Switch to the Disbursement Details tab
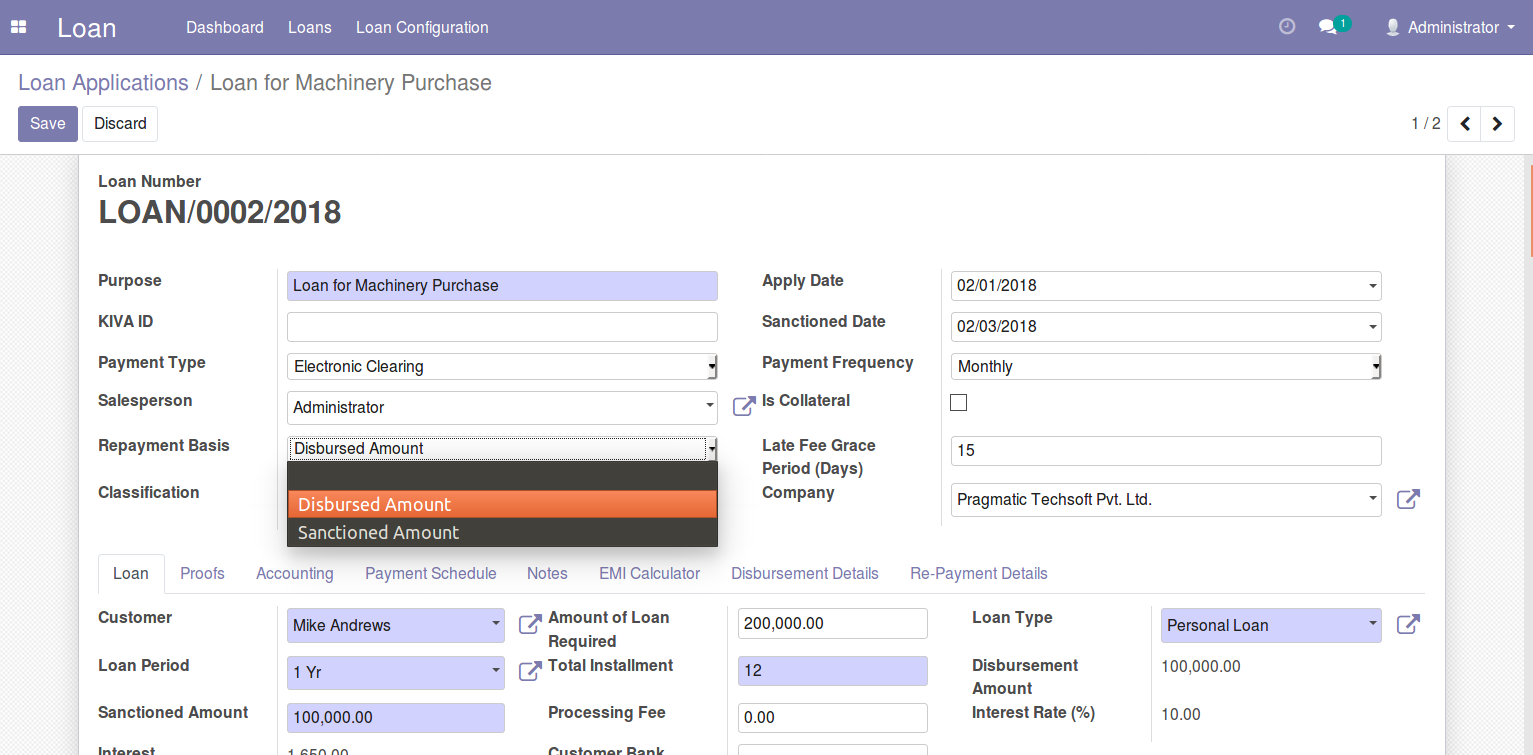Image resolution: width=1533 pixels, height=755 pixels. [x=805, y=574]
